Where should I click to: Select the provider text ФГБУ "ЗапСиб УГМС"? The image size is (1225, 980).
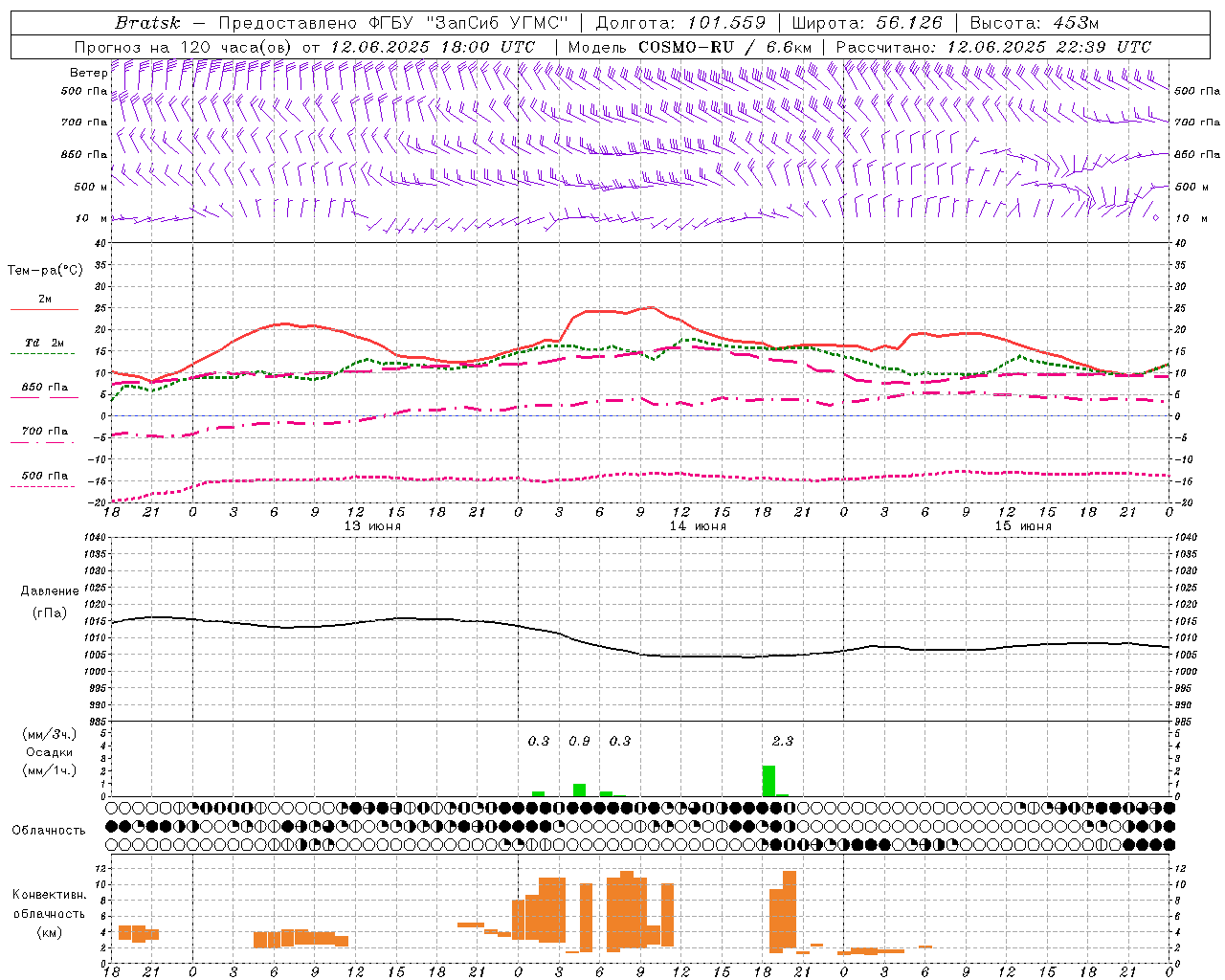point(468,23)
